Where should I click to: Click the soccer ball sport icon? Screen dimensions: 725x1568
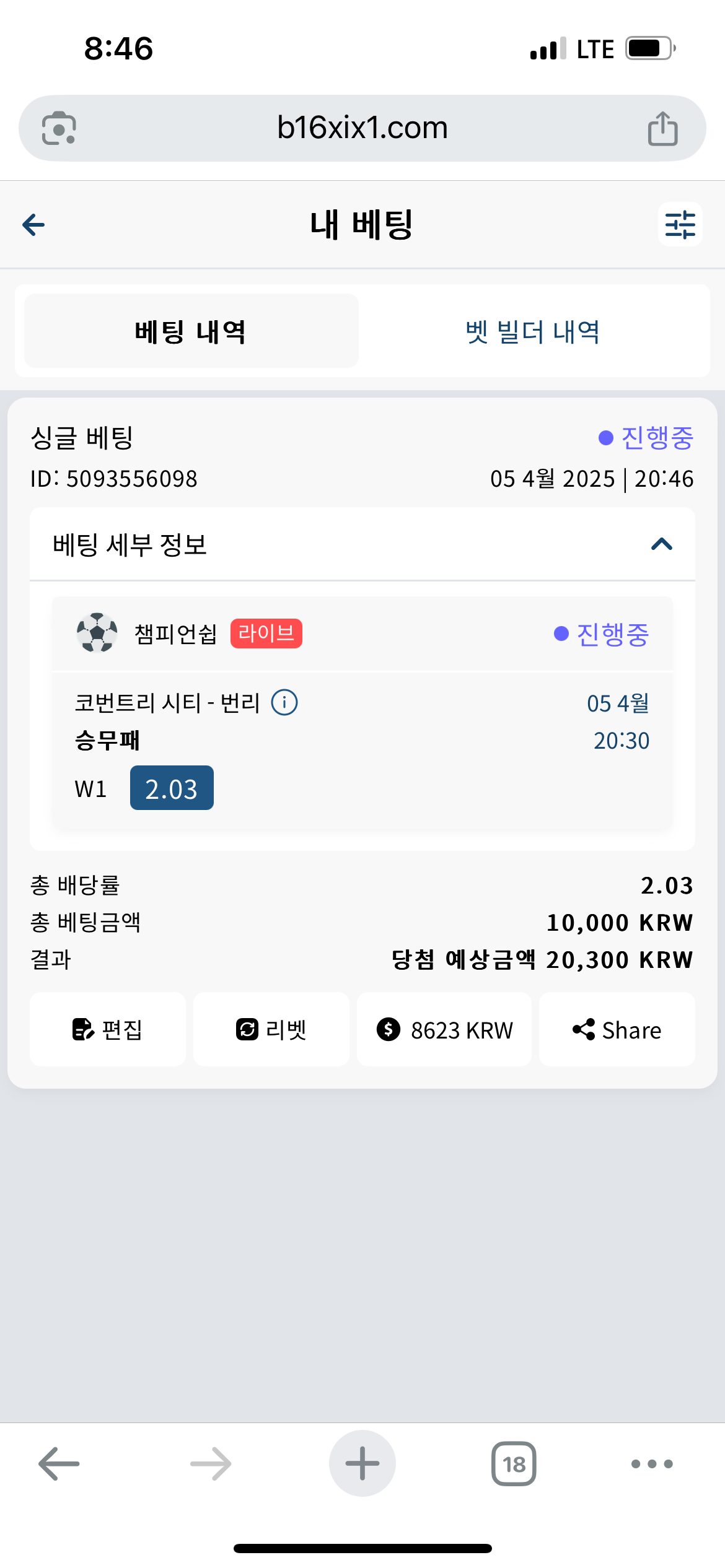[x=97, y=633]
